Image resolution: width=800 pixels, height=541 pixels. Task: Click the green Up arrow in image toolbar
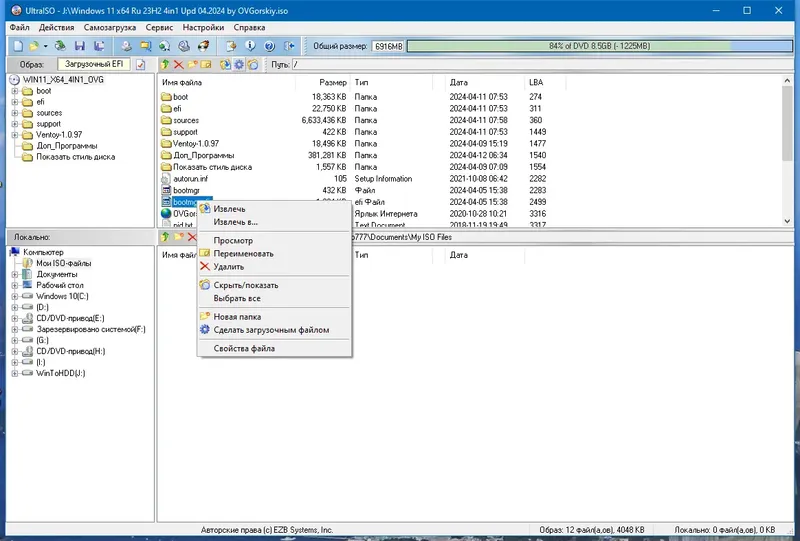pyautogui.click(x=165, y=65)
